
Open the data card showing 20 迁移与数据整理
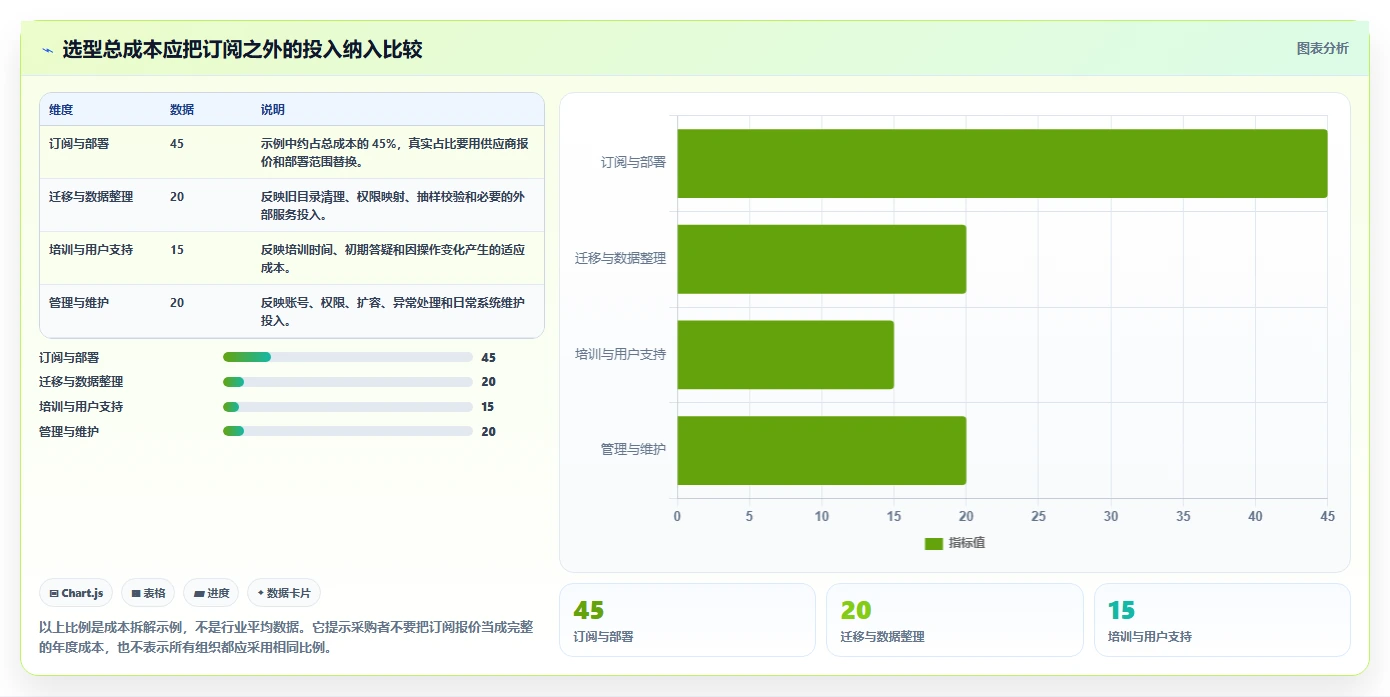(x=954, y=620)
